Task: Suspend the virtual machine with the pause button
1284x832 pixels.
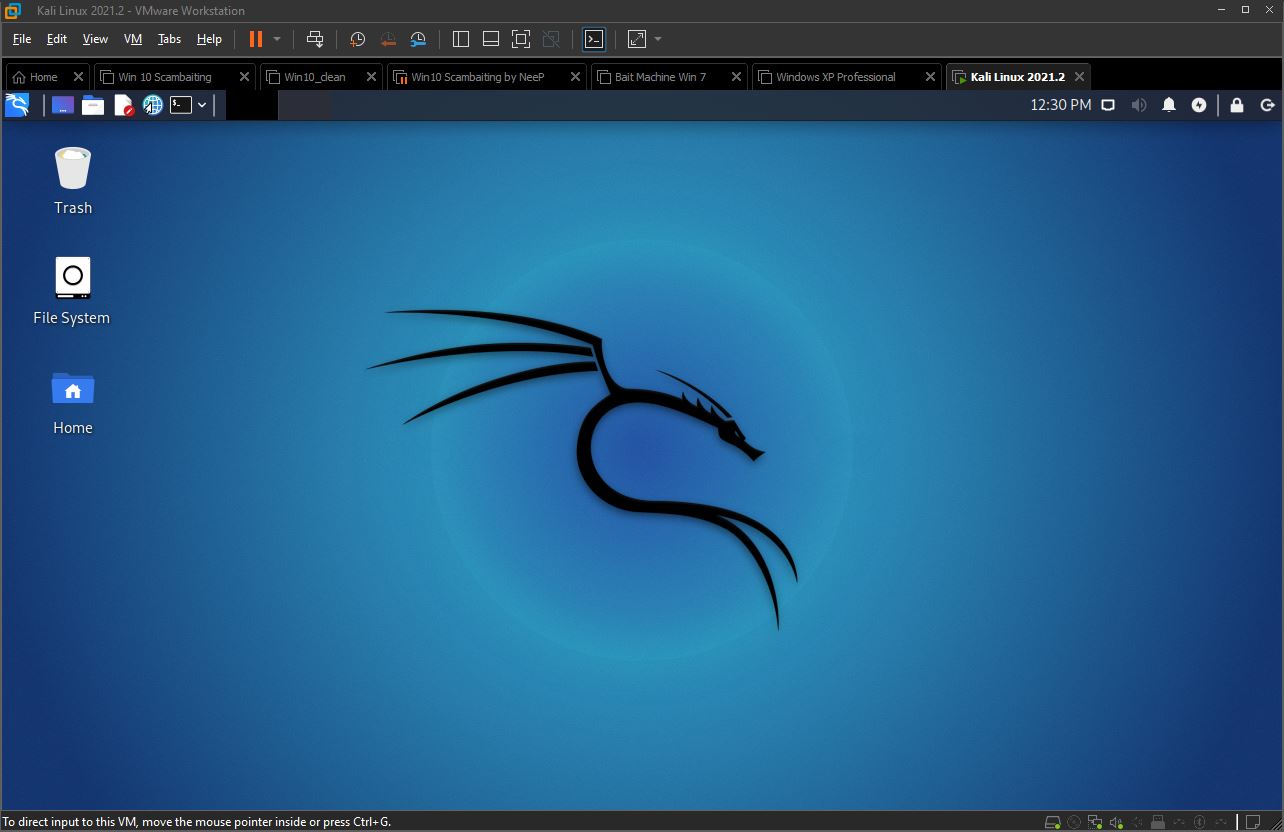Action: (x=256, y=39)
